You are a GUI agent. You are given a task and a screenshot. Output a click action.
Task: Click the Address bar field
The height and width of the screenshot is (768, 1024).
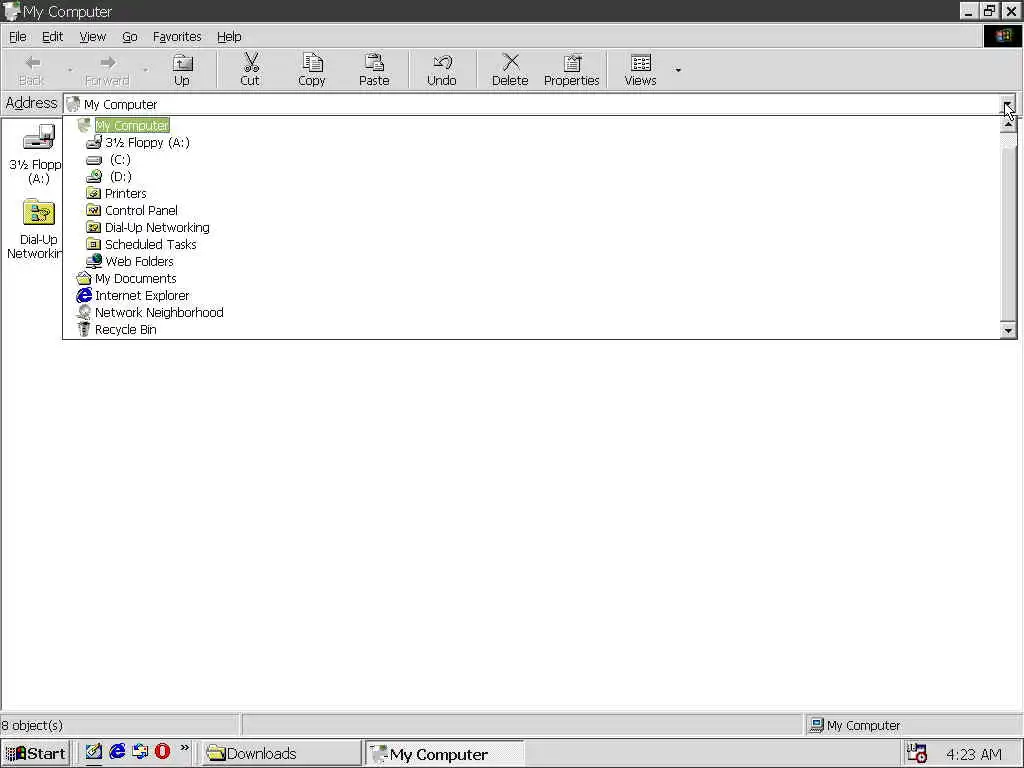coord(532,104)
